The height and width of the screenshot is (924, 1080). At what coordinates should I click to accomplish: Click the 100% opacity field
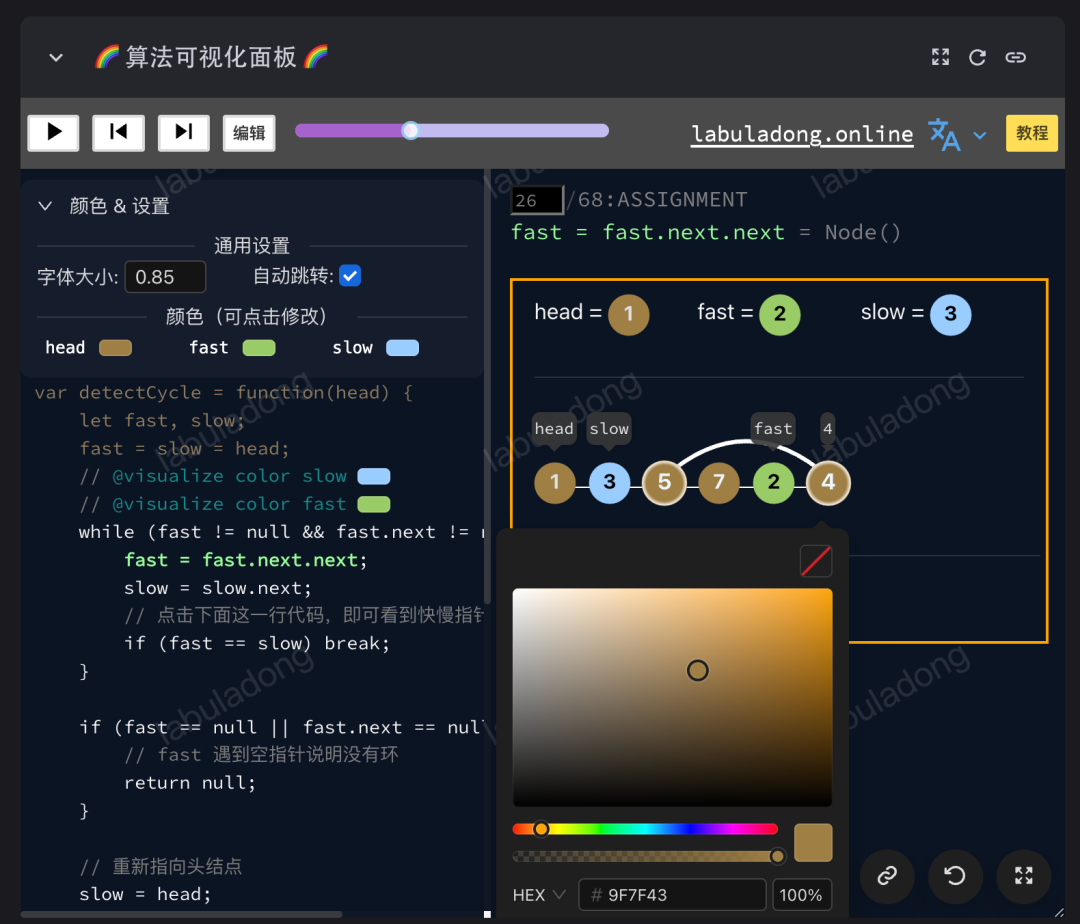click(802, 895)
